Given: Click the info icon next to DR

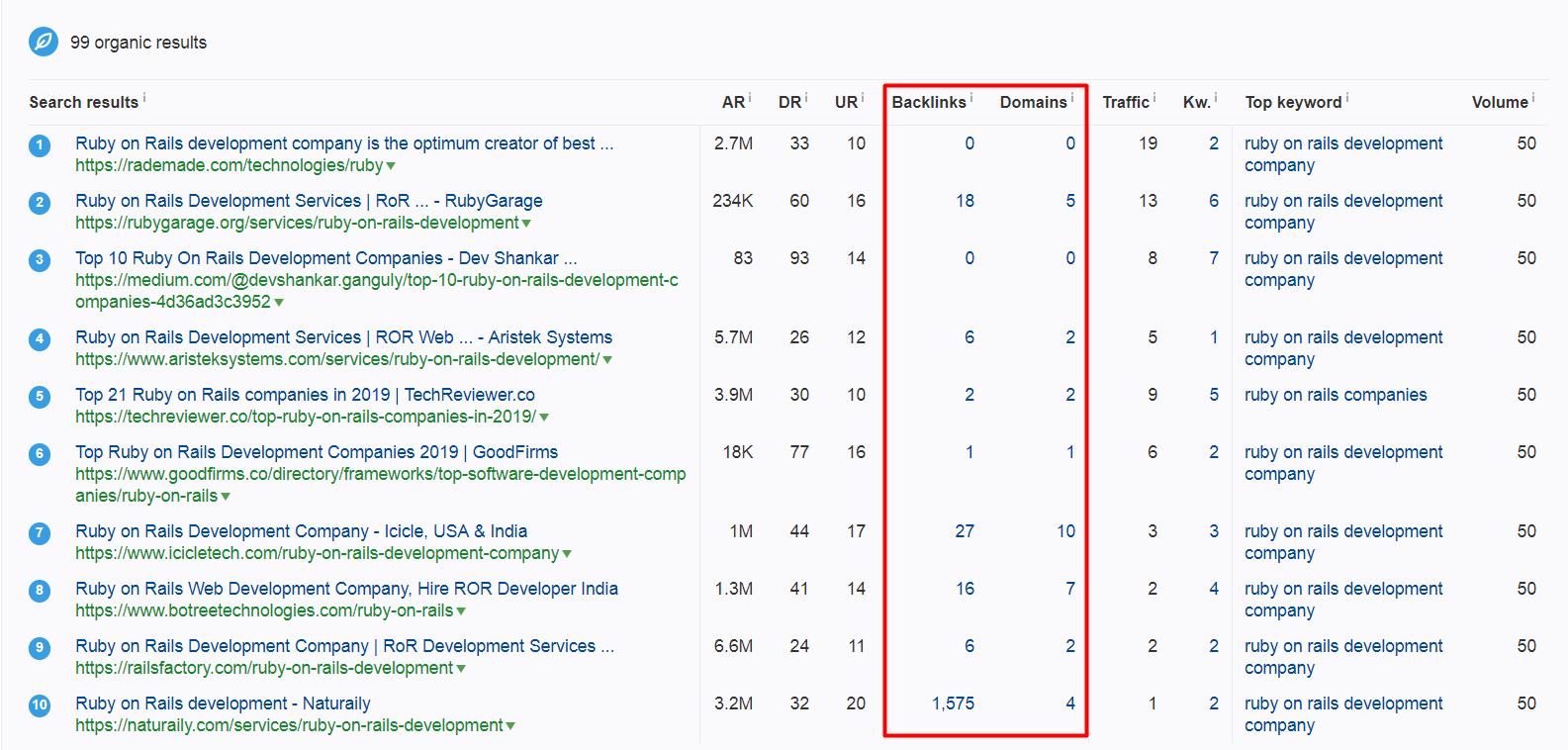Looking at the screenshot, I should [x=806, y=97].
